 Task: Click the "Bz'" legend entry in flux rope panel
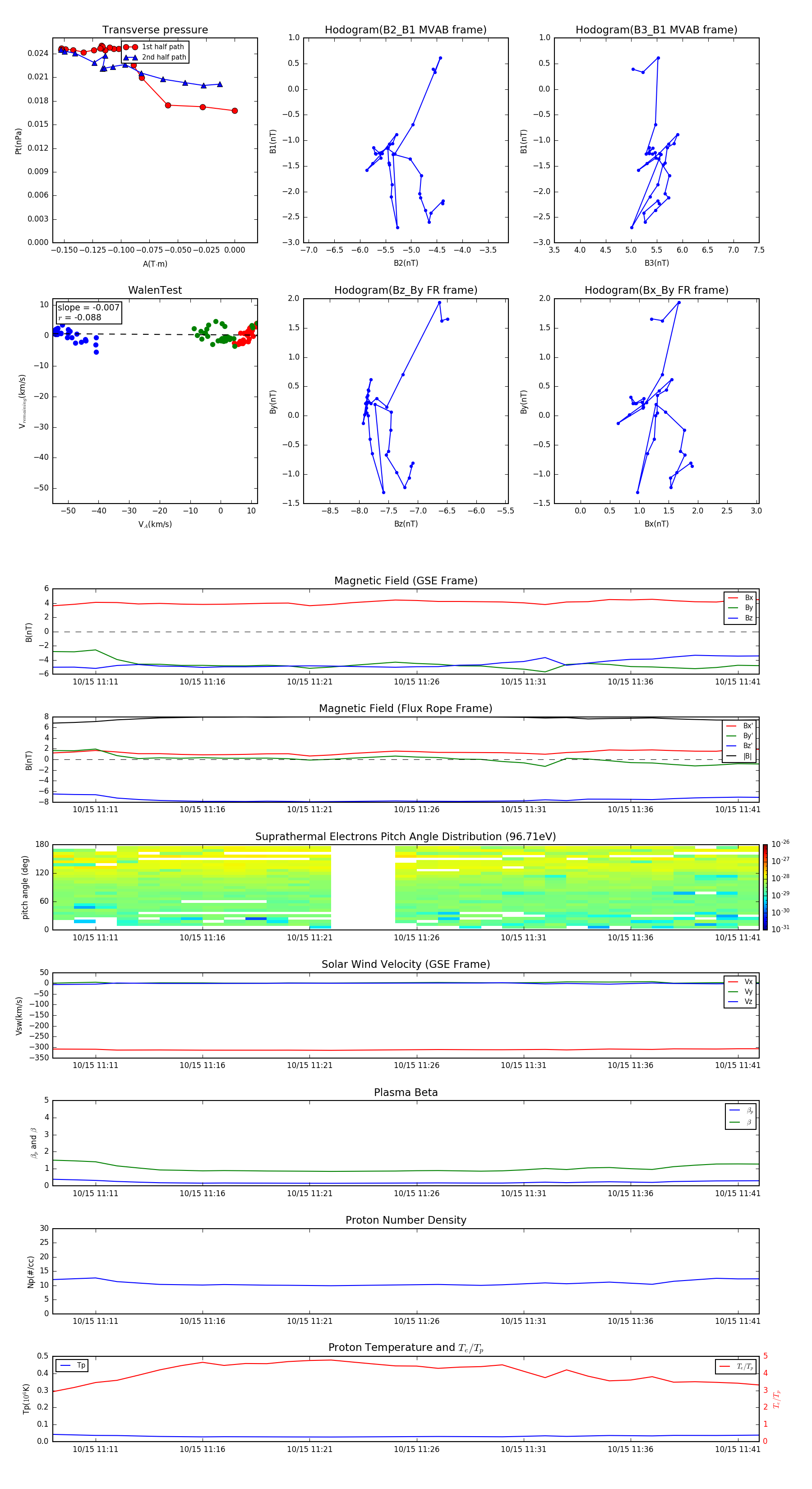(740, 746)
